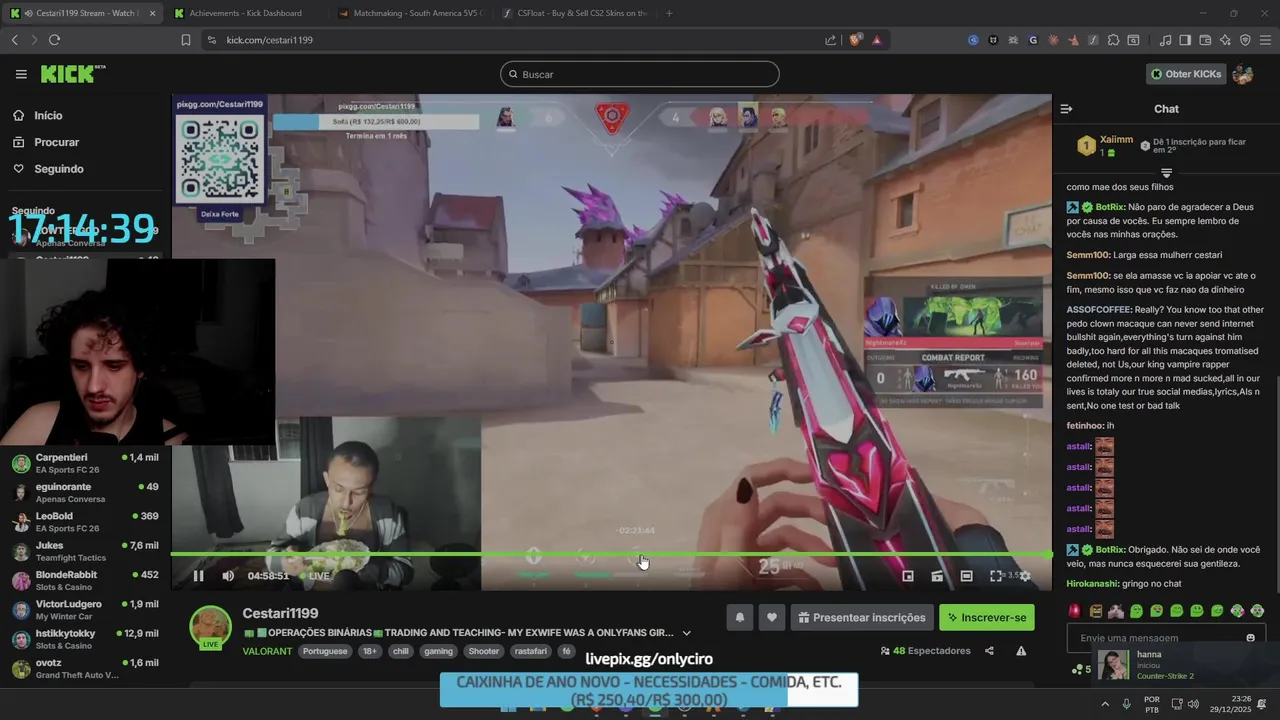Screen dimensions: 1280x720
Task: Expand the stream title chevron
Action: click(x=686, y=633)
